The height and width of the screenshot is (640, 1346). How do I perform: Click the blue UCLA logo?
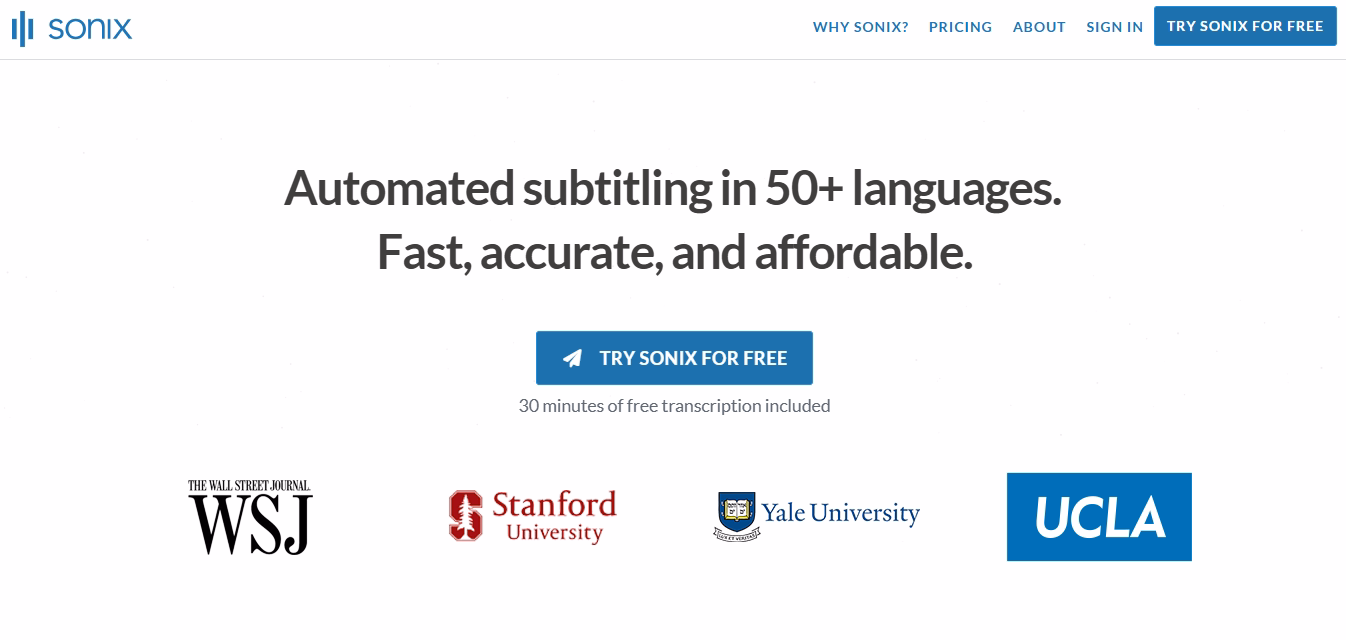pyautogui.click(x=1099, y=517)
